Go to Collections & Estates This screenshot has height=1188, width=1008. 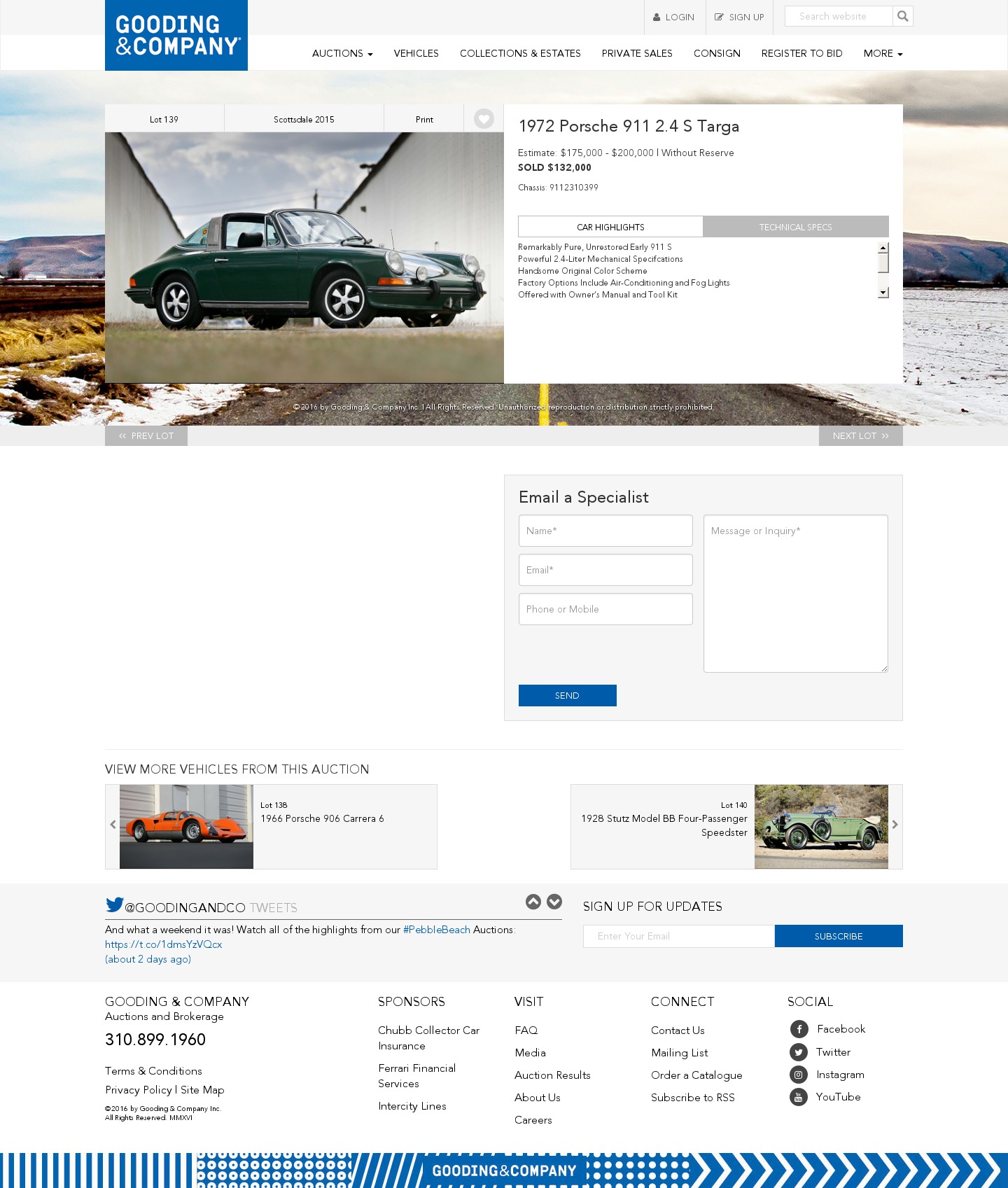coord(520,53)
